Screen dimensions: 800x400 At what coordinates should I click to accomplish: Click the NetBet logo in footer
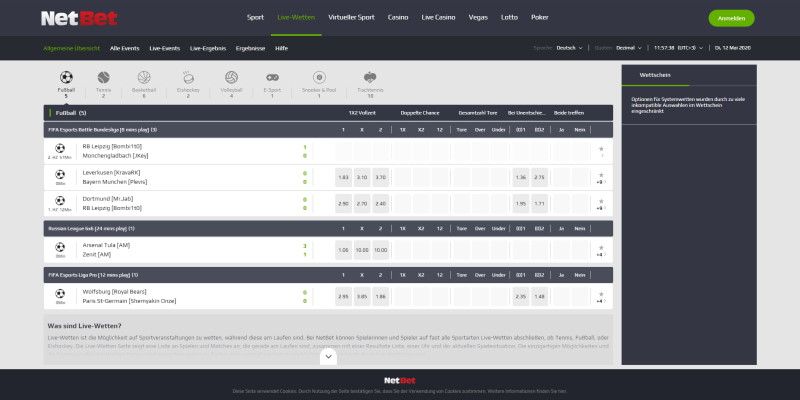pyautogui.click(x=400, y=381)
